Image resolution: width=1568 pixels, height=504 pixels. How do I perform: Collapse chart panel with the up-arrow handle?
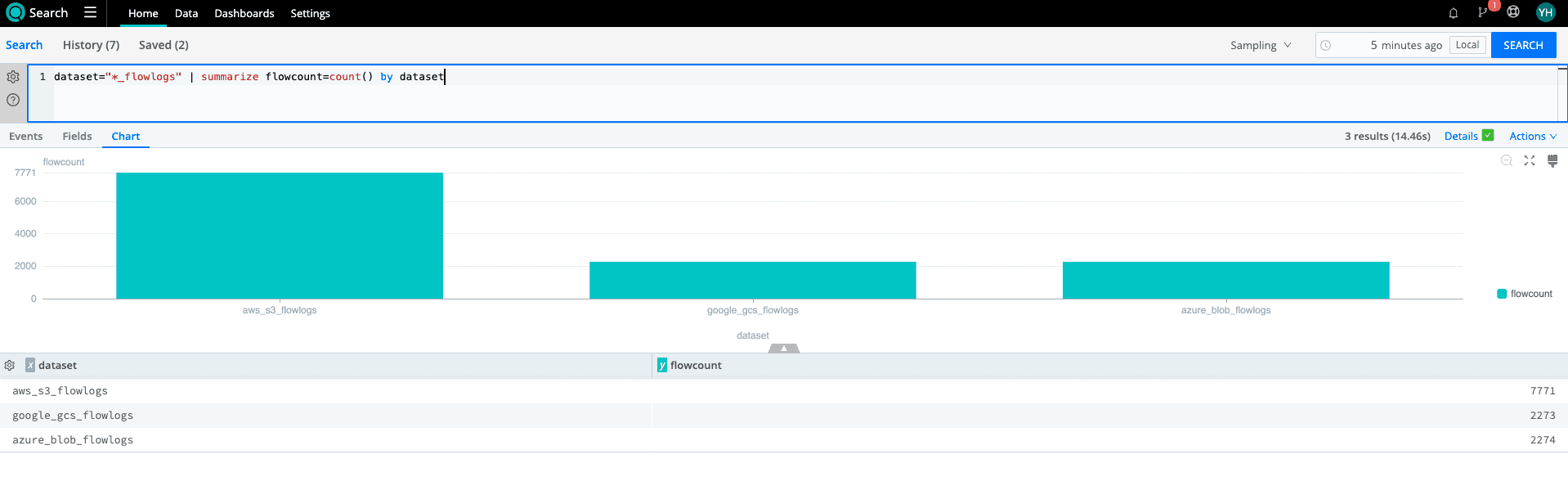click(784, 349)
